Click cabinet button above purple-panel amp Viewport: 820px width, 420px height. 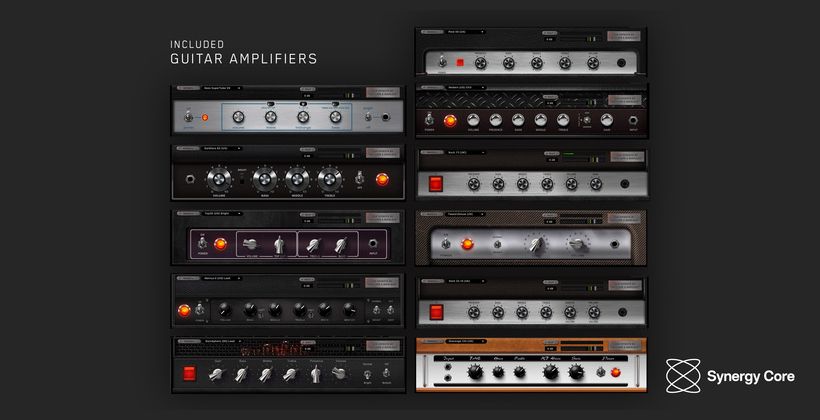[383, 218]
